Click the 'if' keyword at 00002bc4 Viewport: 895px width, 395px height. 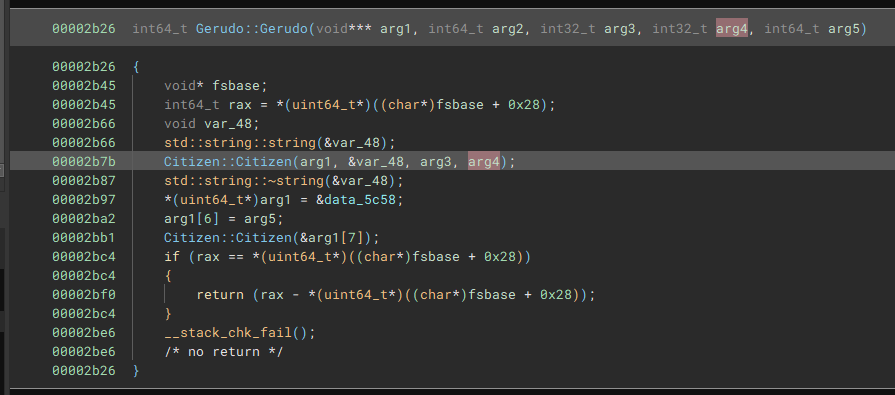pos(172,257)
